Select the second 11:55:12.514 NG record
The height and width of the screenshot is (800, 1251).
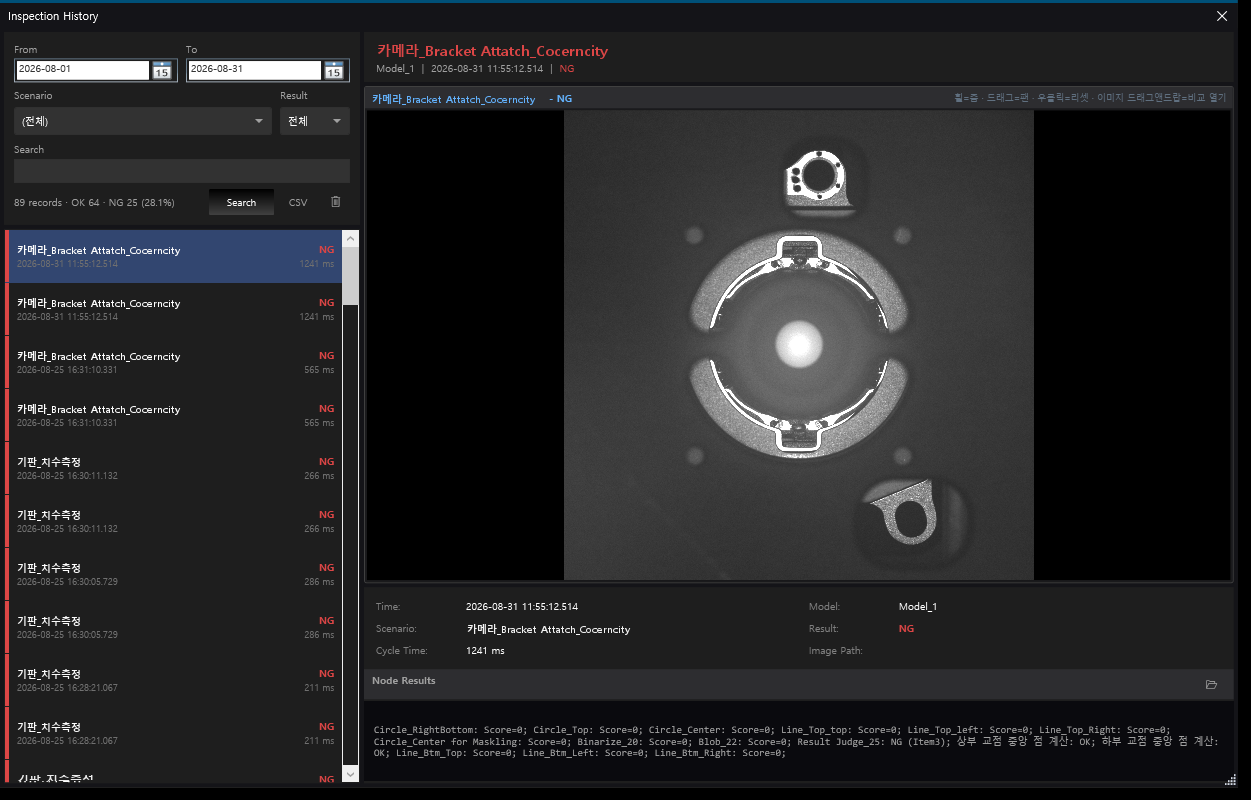coord(174,309)
